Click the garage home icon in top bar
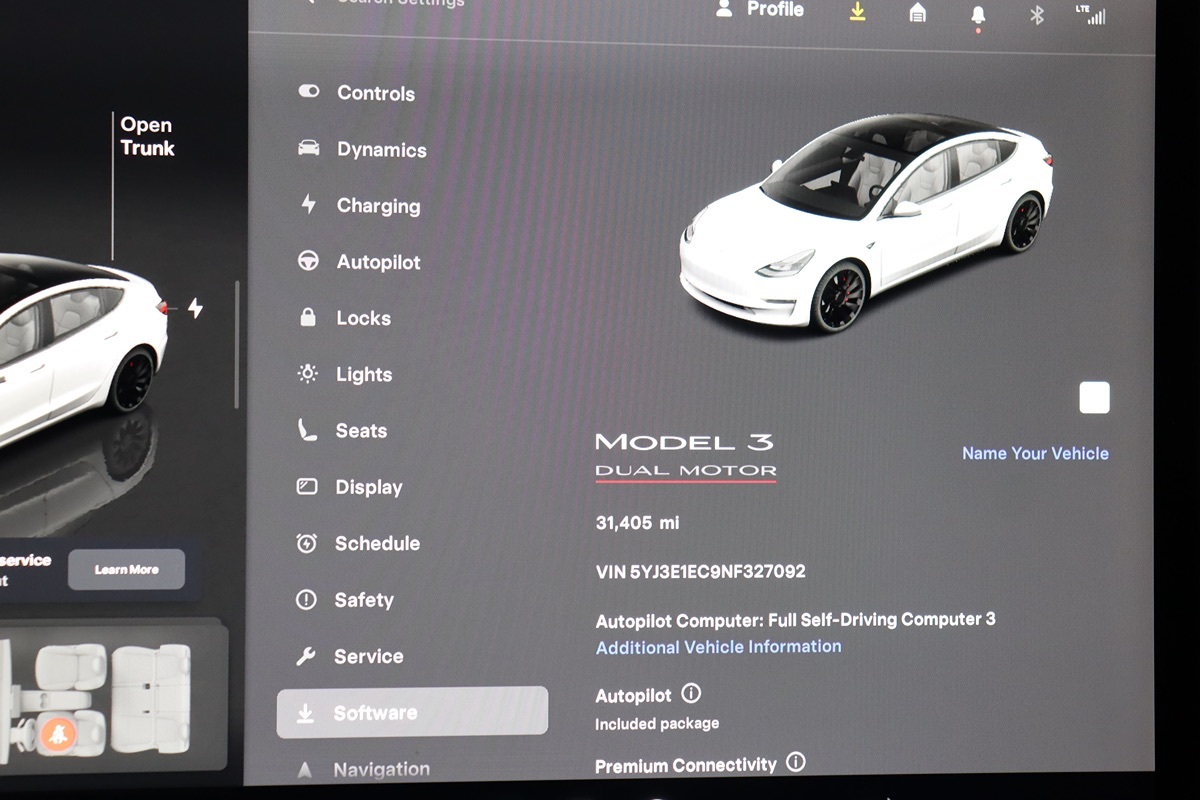 tap(917, 13)
